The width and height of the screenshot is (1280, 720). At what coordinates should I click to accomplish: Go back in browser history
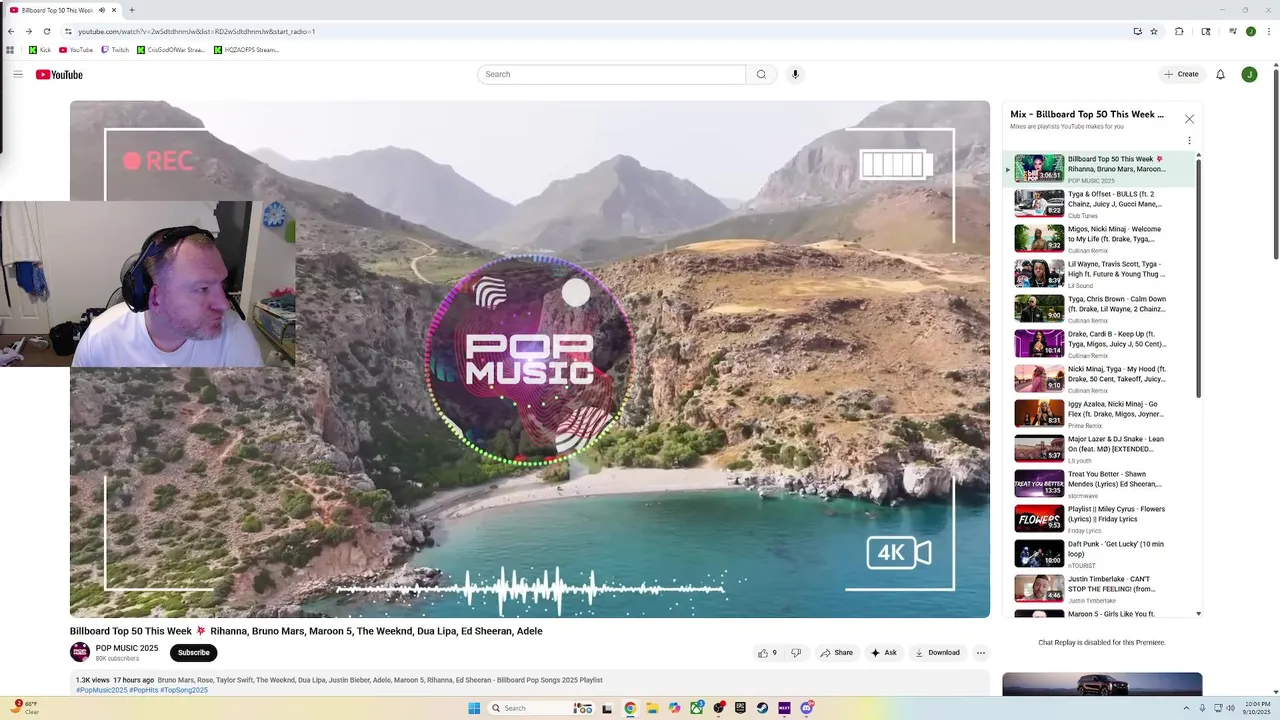[11, 31]
